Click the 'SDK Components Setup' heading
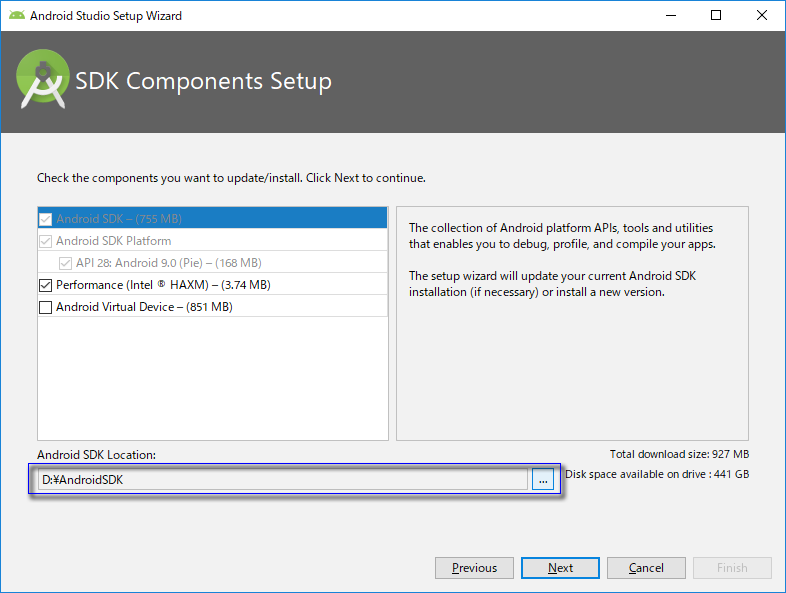This screenshot has width=786, height=593. click(x=204, y=81)
